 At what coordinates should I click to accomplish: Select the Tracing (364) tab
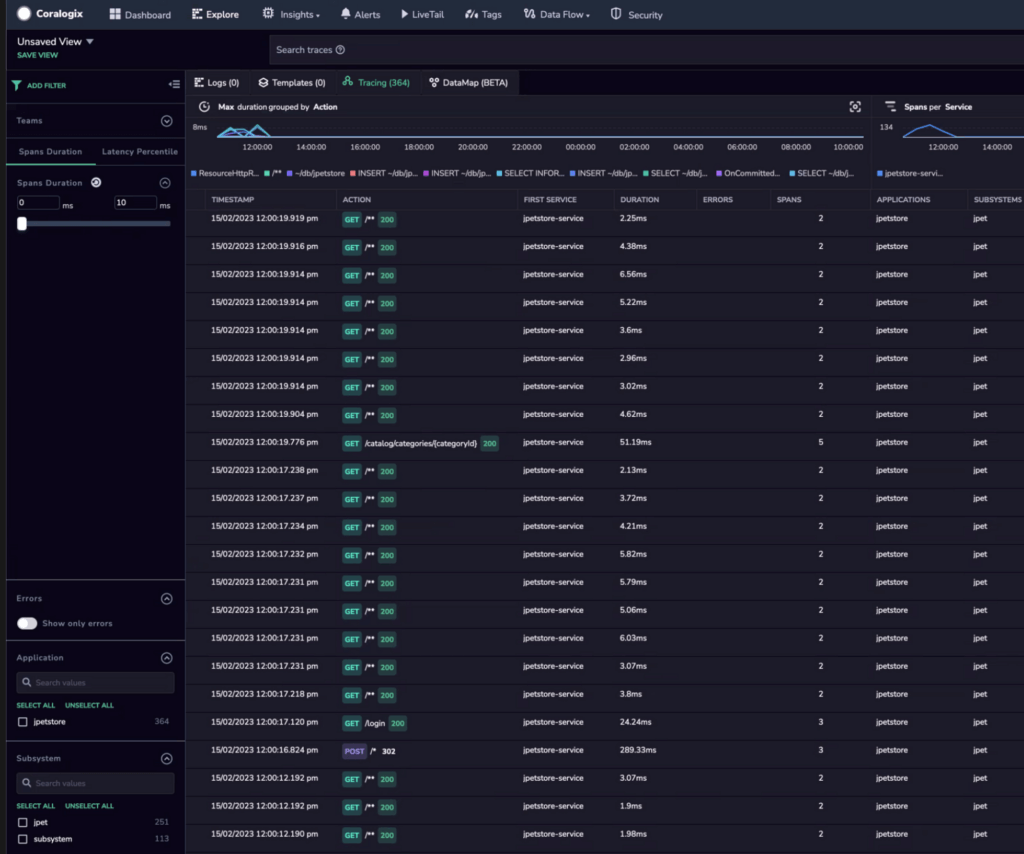[x=376, y=83]
